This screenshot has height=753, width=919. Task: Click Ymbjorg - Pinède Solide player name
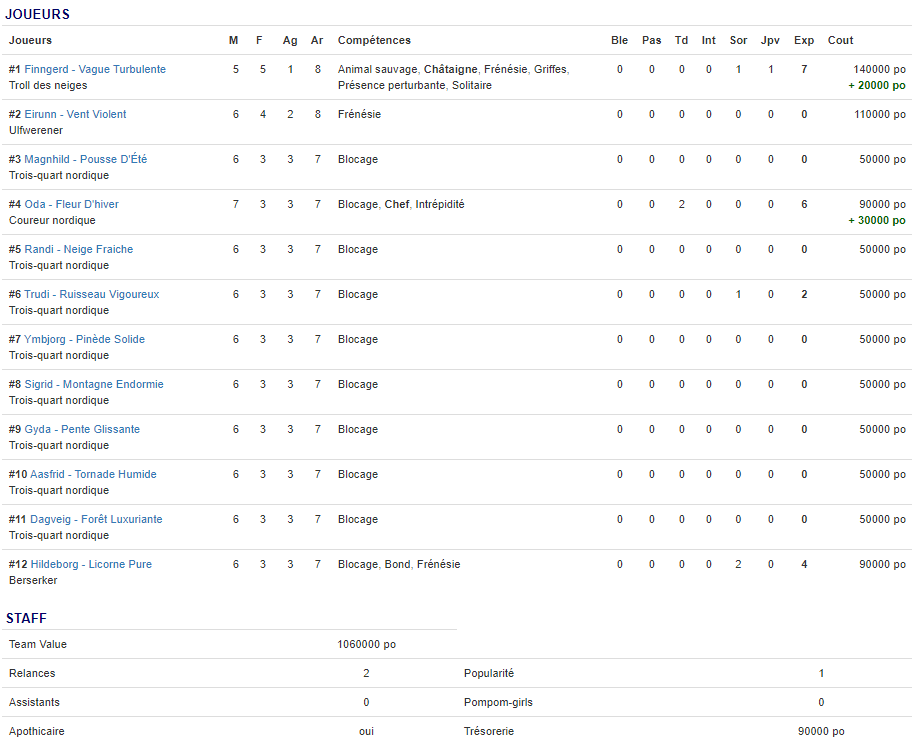84,340
